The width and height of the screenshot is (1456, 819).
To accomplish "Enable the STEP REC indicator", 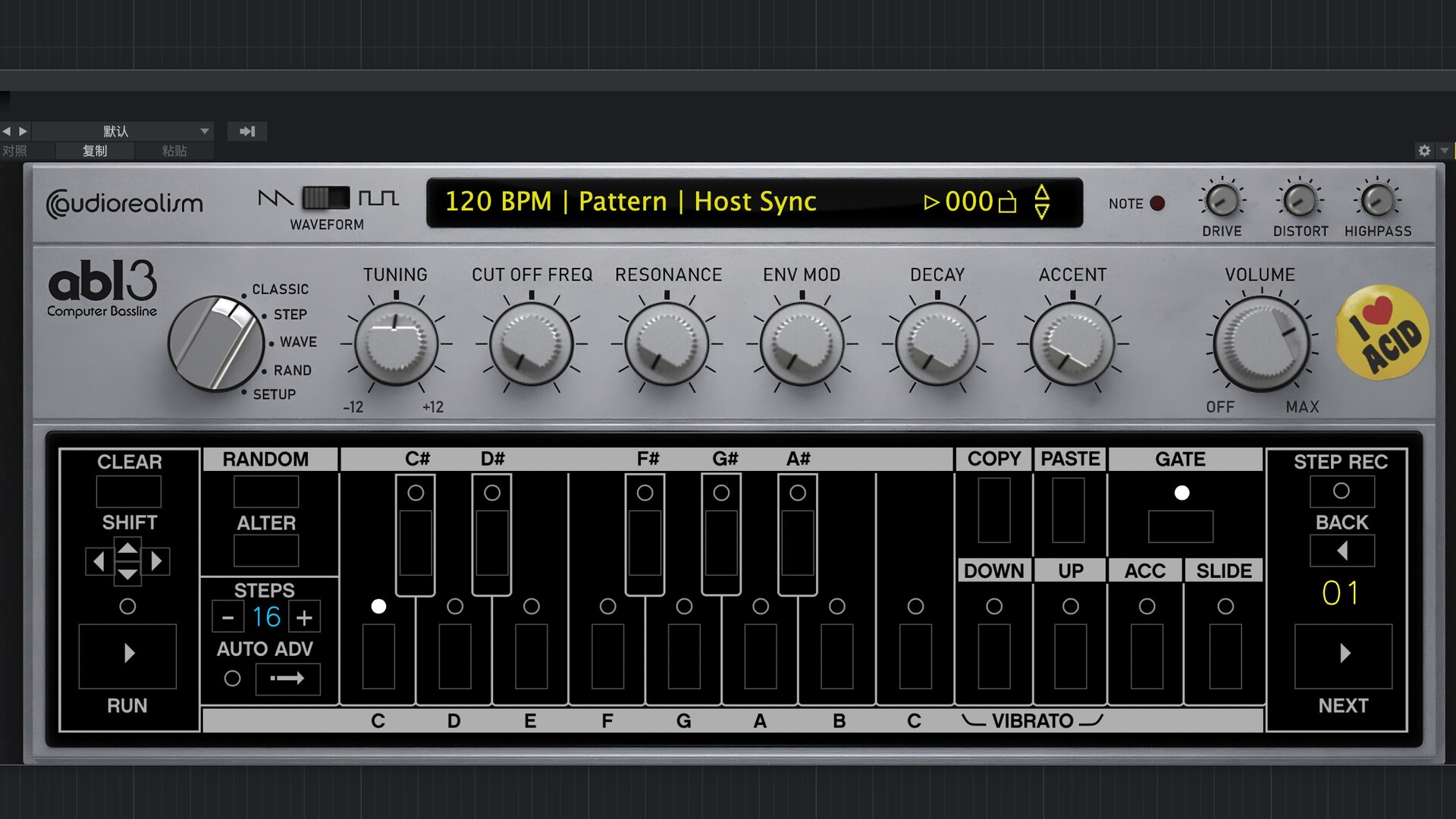I will [x=1341, y=491].
